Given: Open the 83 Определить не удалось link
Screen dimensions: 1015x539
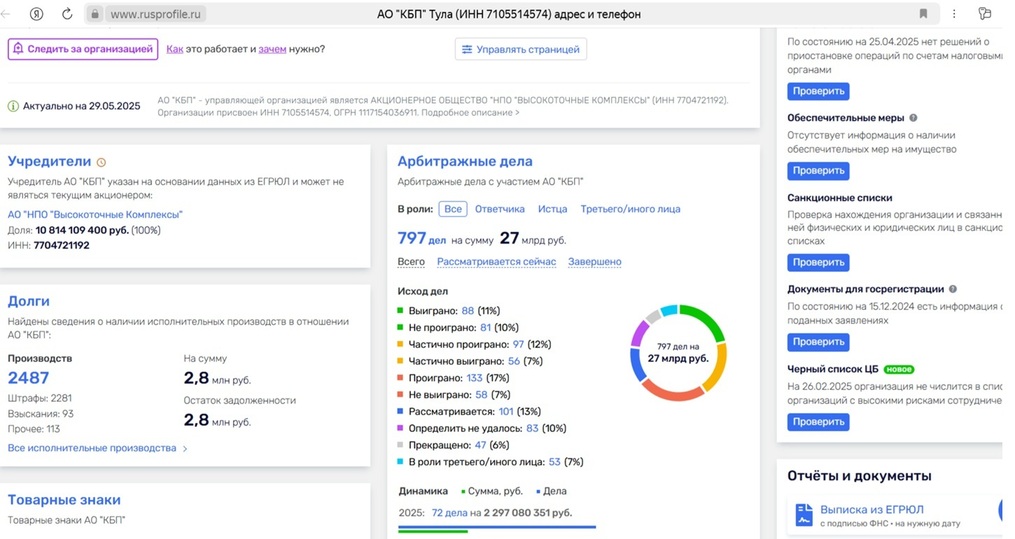Looking at the screenshot, I should tap(532, 428).
